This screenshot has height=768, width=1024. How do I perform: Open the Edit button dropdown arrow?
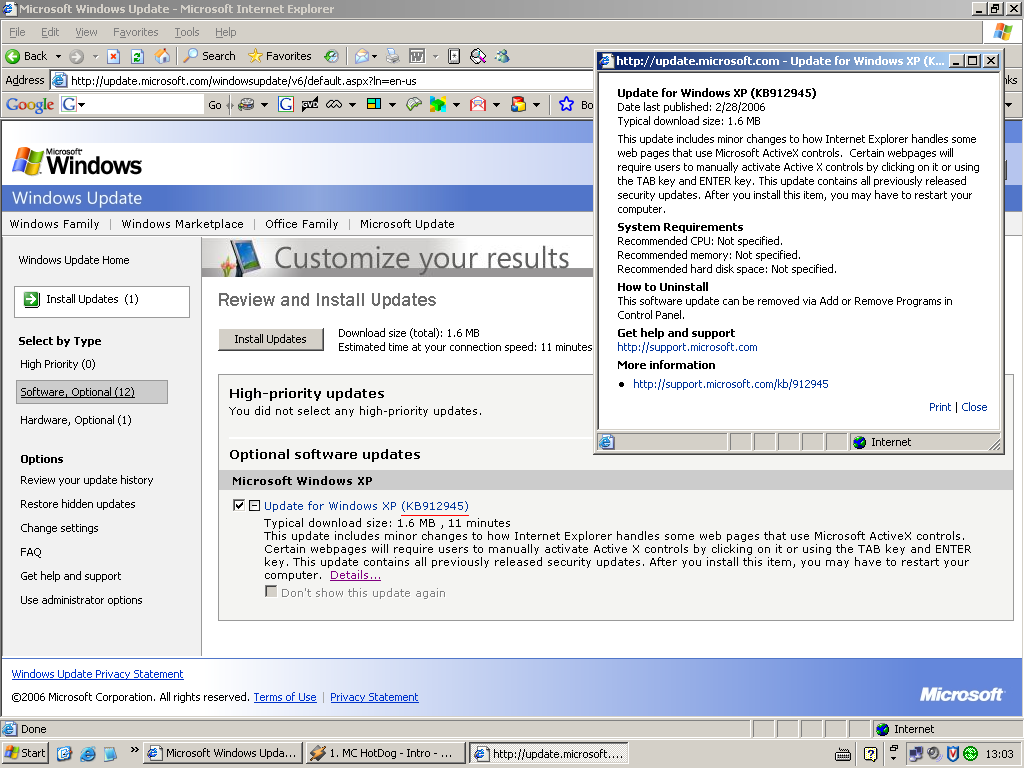point(435,57)
